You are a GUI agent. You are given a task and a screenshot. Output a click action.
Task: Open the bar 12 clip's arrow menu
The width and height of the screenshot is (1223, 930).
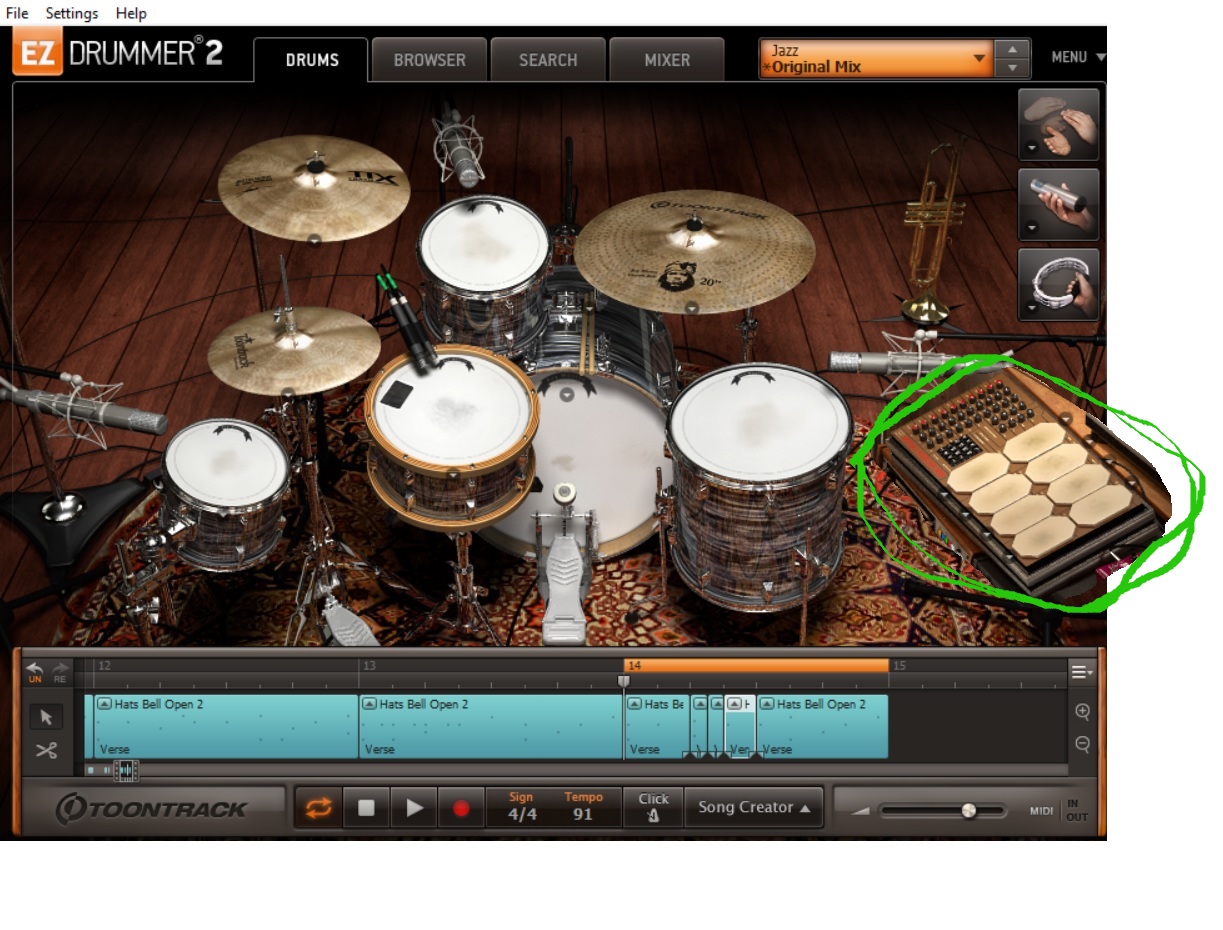(104, 704)
